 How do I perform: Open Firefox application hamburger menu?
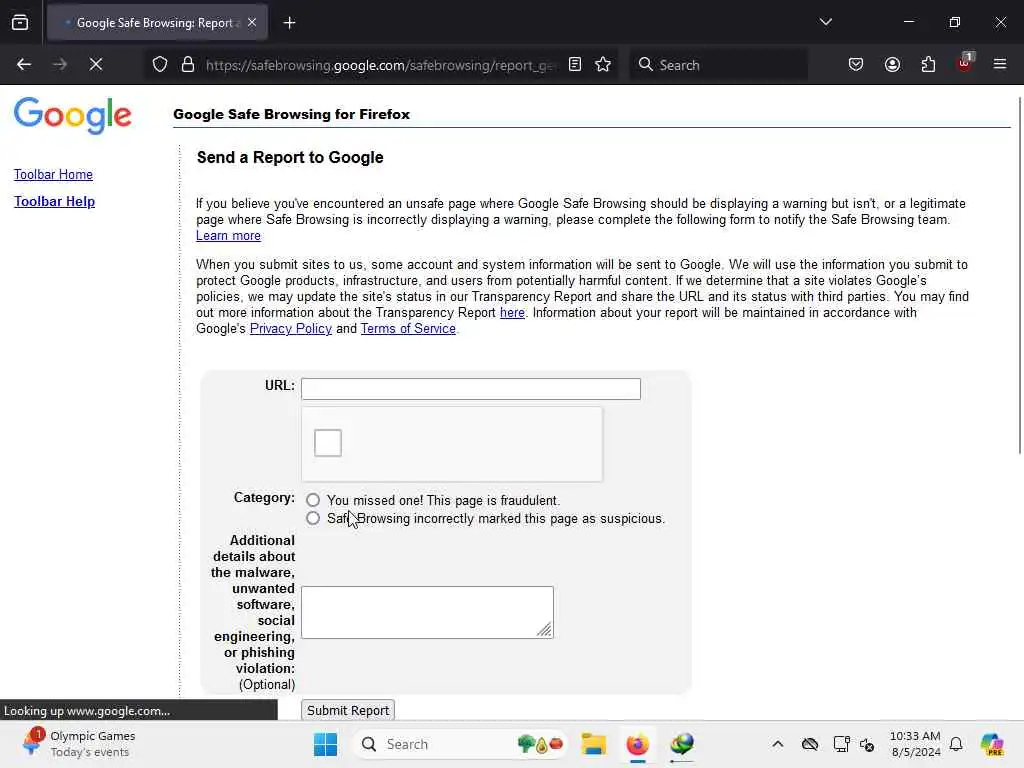(x=1000, y=65)
